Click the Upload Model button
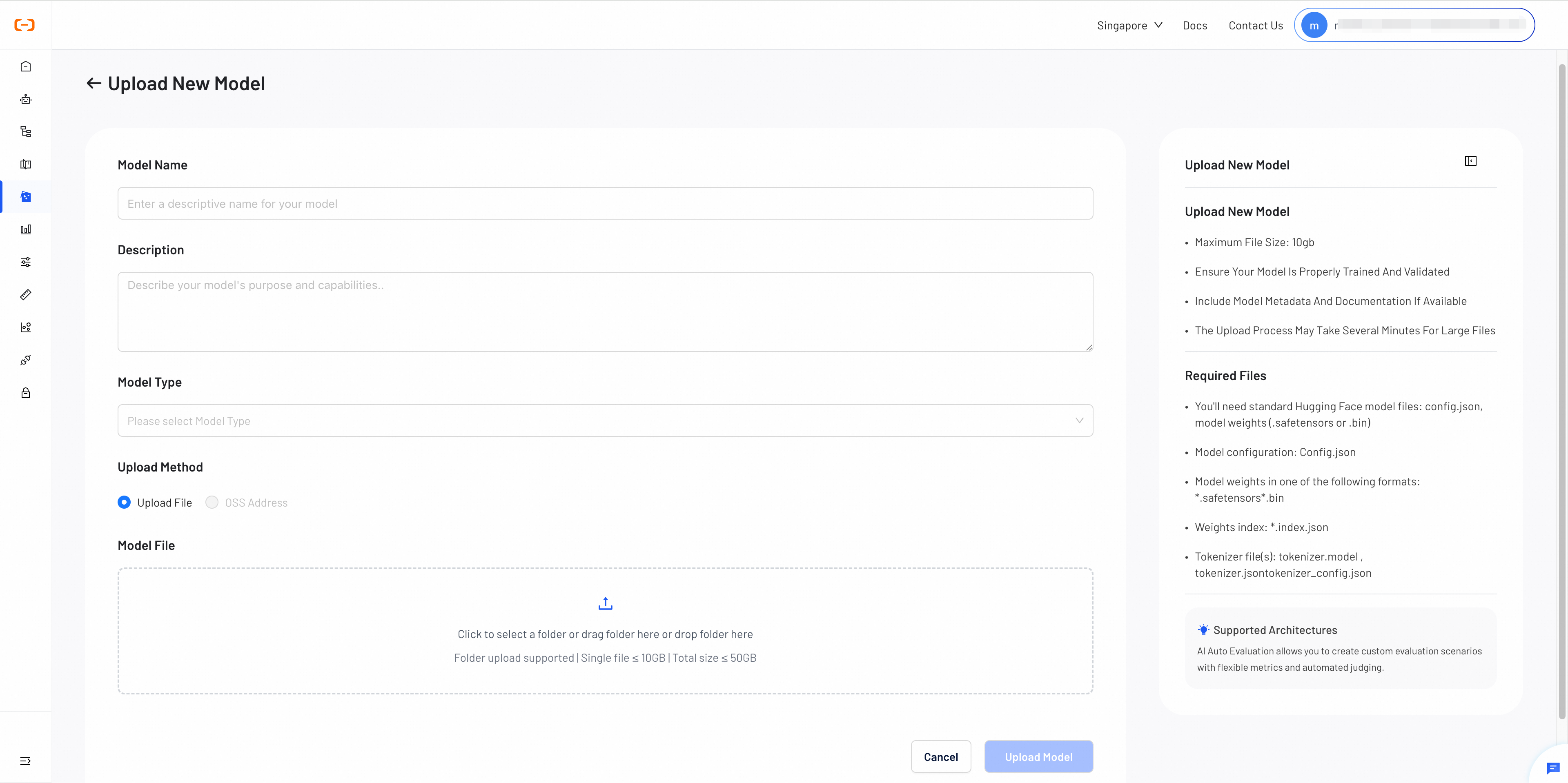 pos(1038,757)
